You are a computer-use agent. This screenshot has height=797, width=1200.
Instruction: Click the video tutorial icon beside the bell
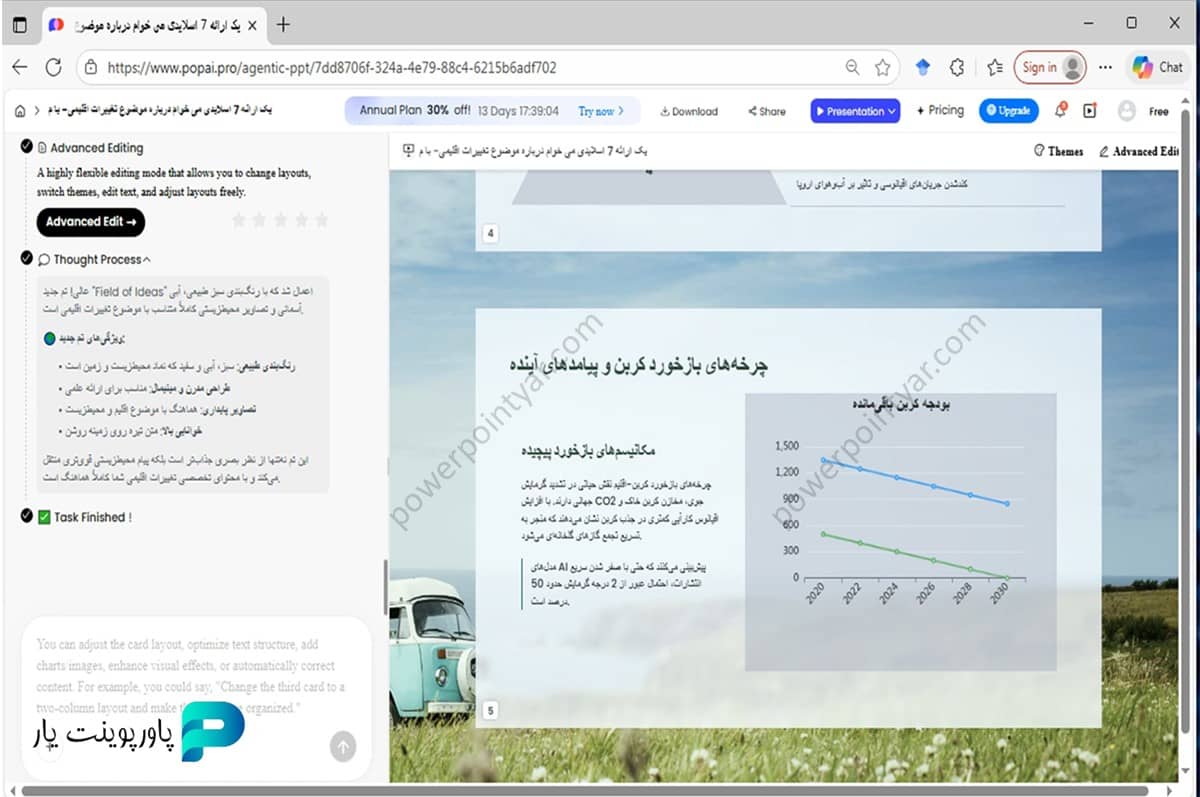(x=1089, y=111)
